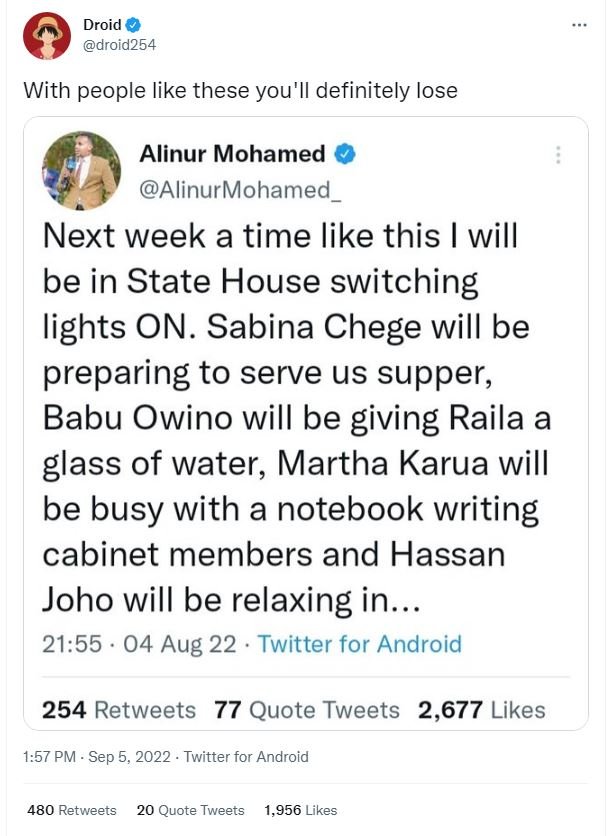Image resolution: width=613 pixels, height=836 pixels.
Task: View the 20 Quote Tweets
Action: [190, 811]
